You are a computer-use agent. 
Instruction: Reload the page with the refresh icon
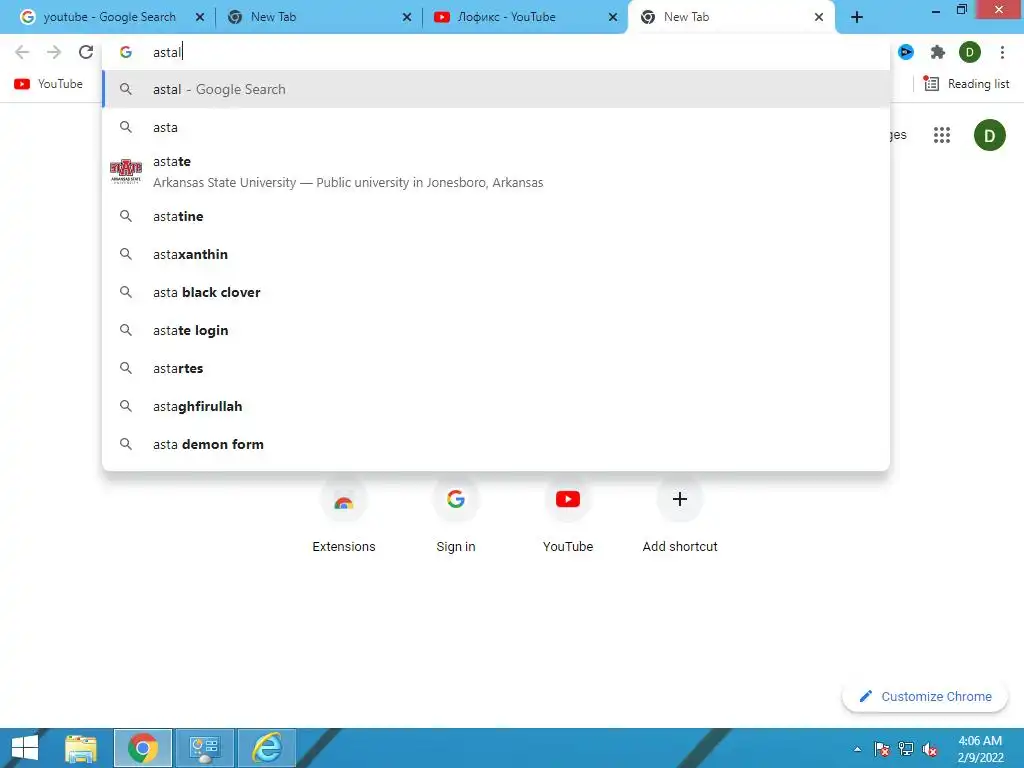pyautogui.click(x=86, y=52)
